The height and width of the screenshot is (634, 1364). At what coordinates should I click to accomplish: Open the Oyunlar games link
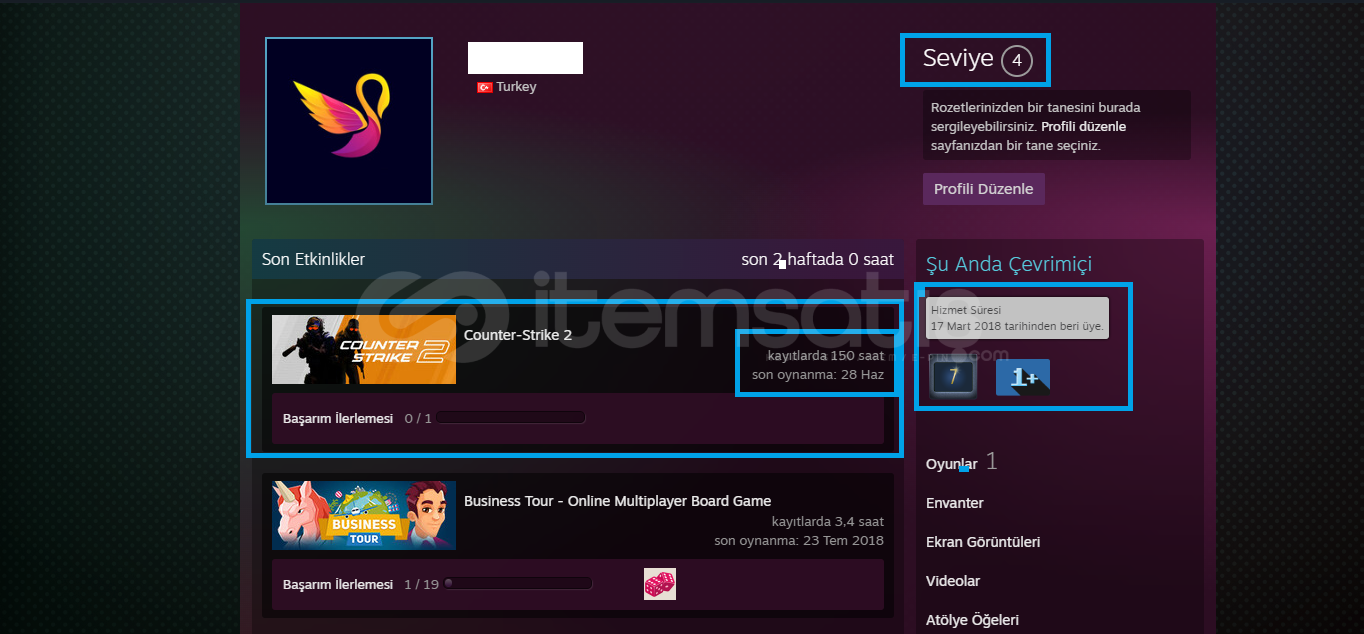952,464
